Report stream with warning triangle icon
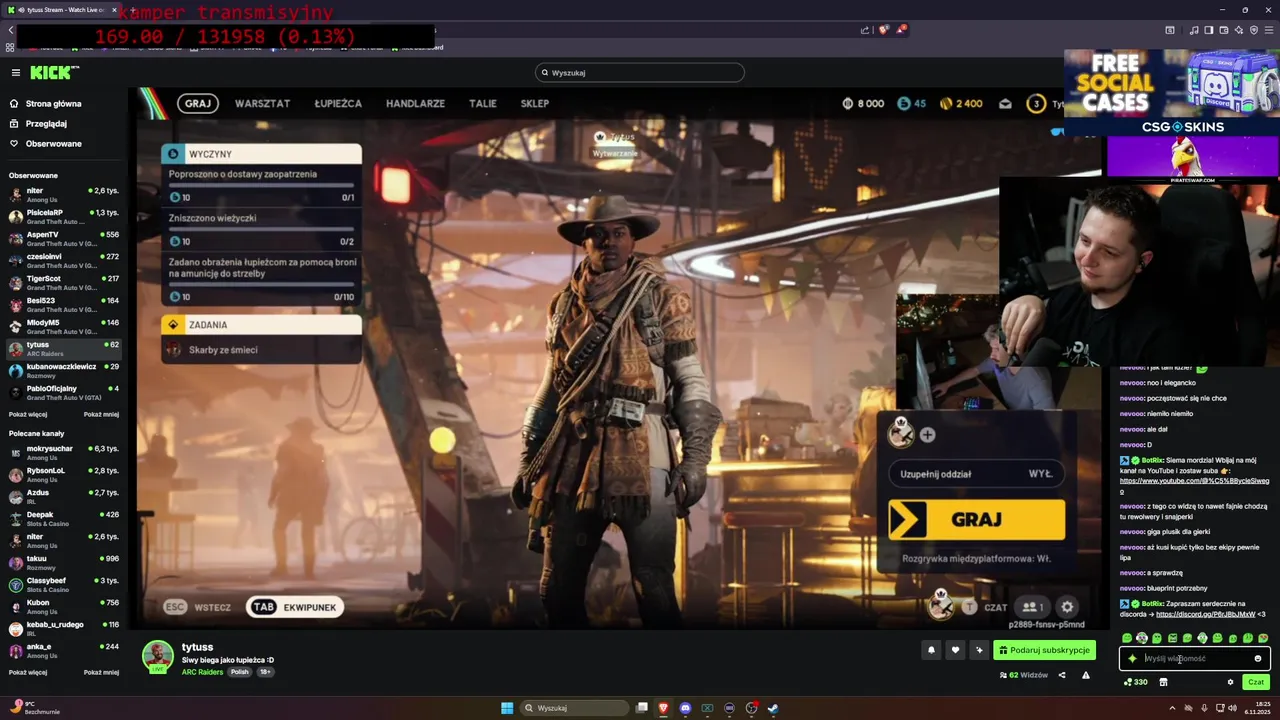Screen dimensions: 1280x720 point(1086,675)
